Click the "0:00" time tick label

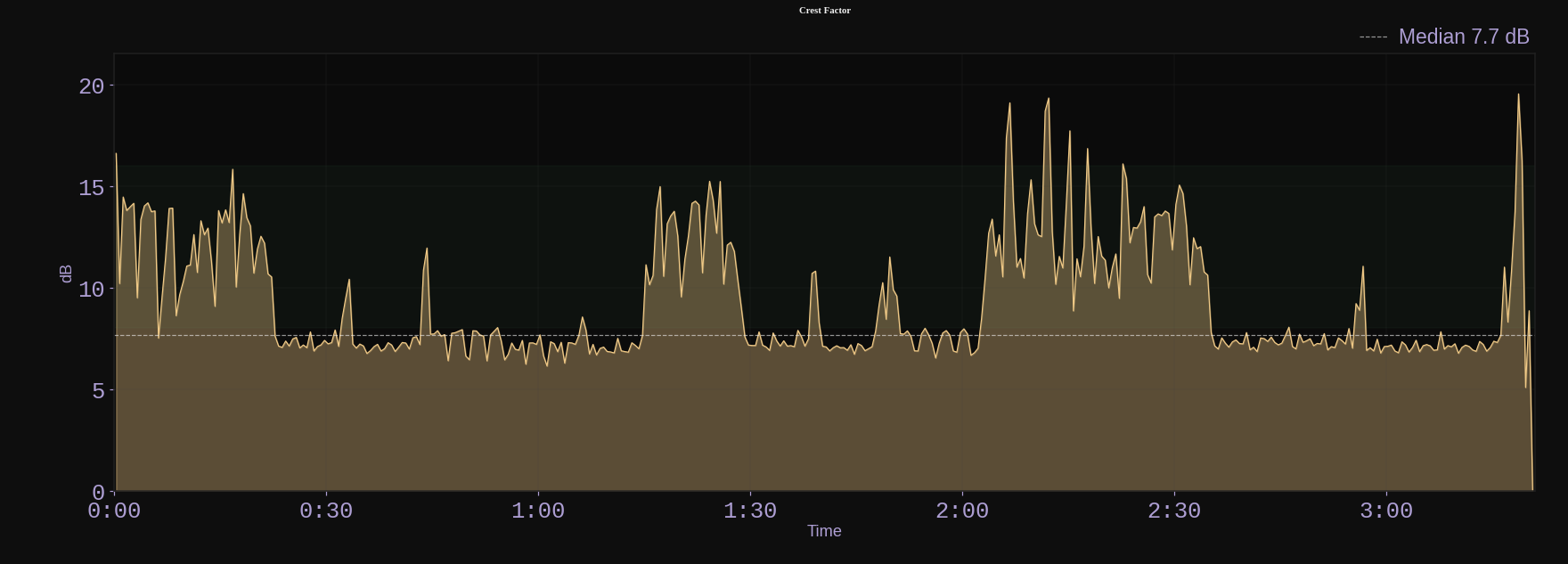pyautogui.click(x=114, y=511)
